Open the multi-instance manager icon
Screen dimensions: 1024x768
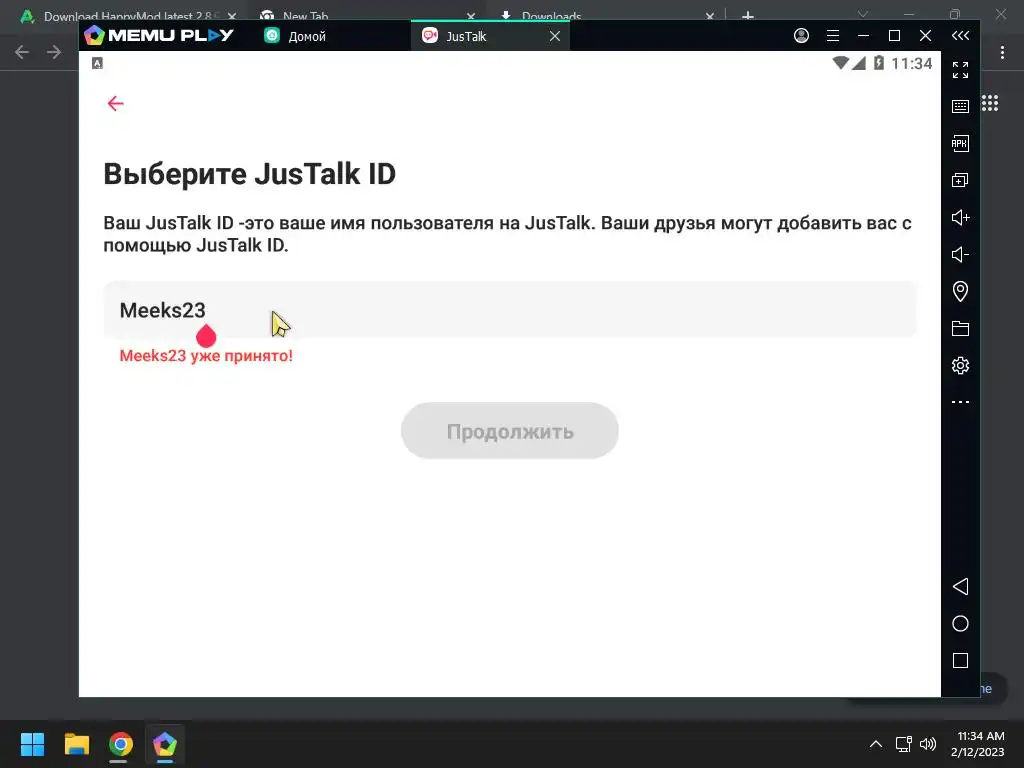tap(960, 180)
